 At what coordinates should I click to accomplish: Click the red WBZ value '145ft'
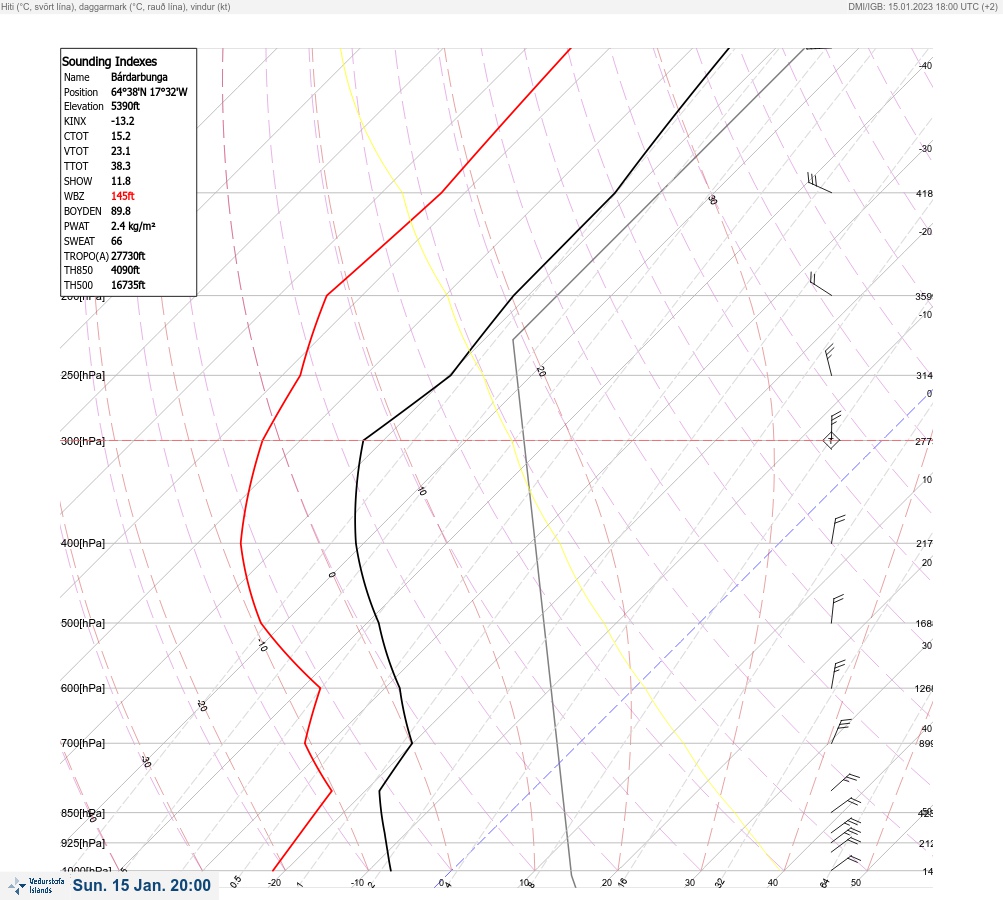pos(123,196)
